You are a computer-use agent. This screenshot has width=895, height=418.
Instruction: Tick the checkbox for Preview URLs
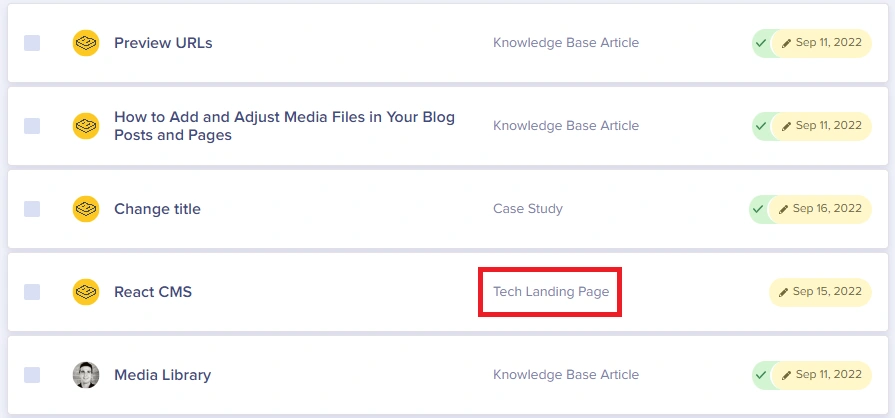tap(32, 43)
